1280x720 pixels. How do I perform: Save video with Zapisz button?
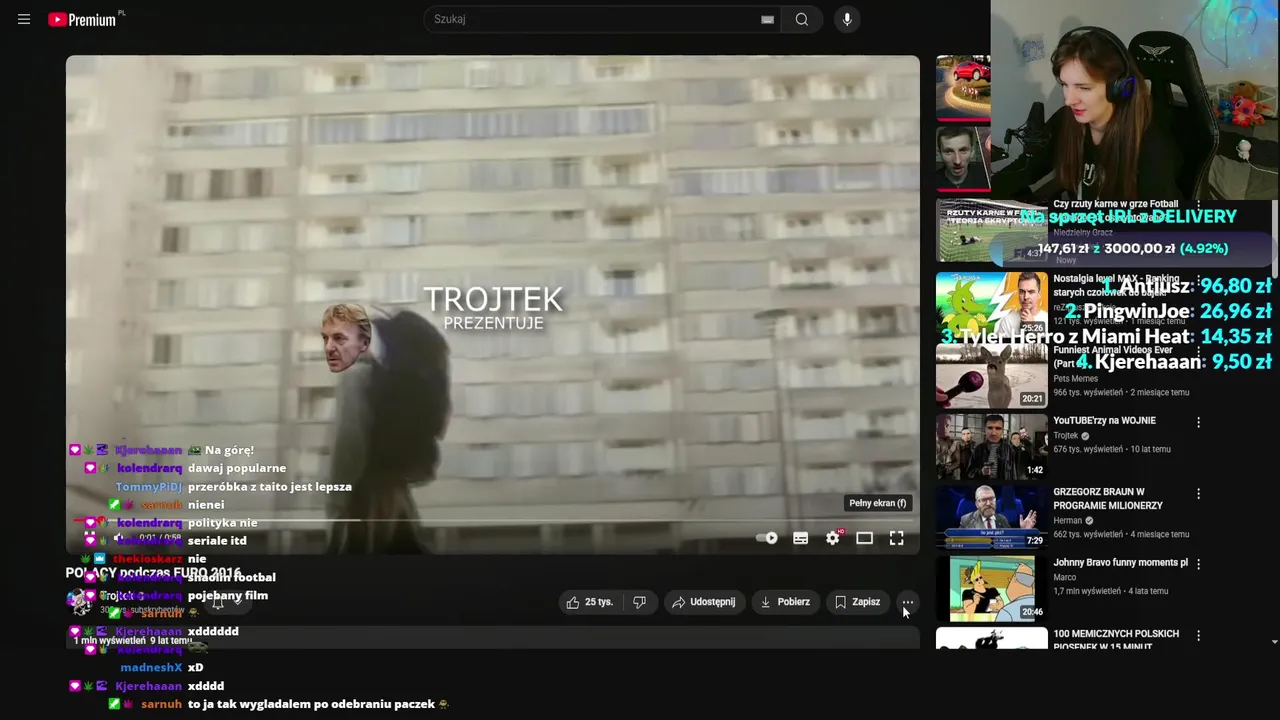[x=857, y=602]
